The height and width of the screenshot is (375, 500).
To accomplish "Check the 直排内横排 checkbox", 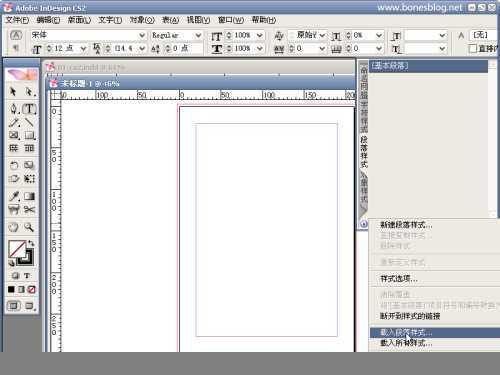I will pyautogui.click(x=472, y=49).
